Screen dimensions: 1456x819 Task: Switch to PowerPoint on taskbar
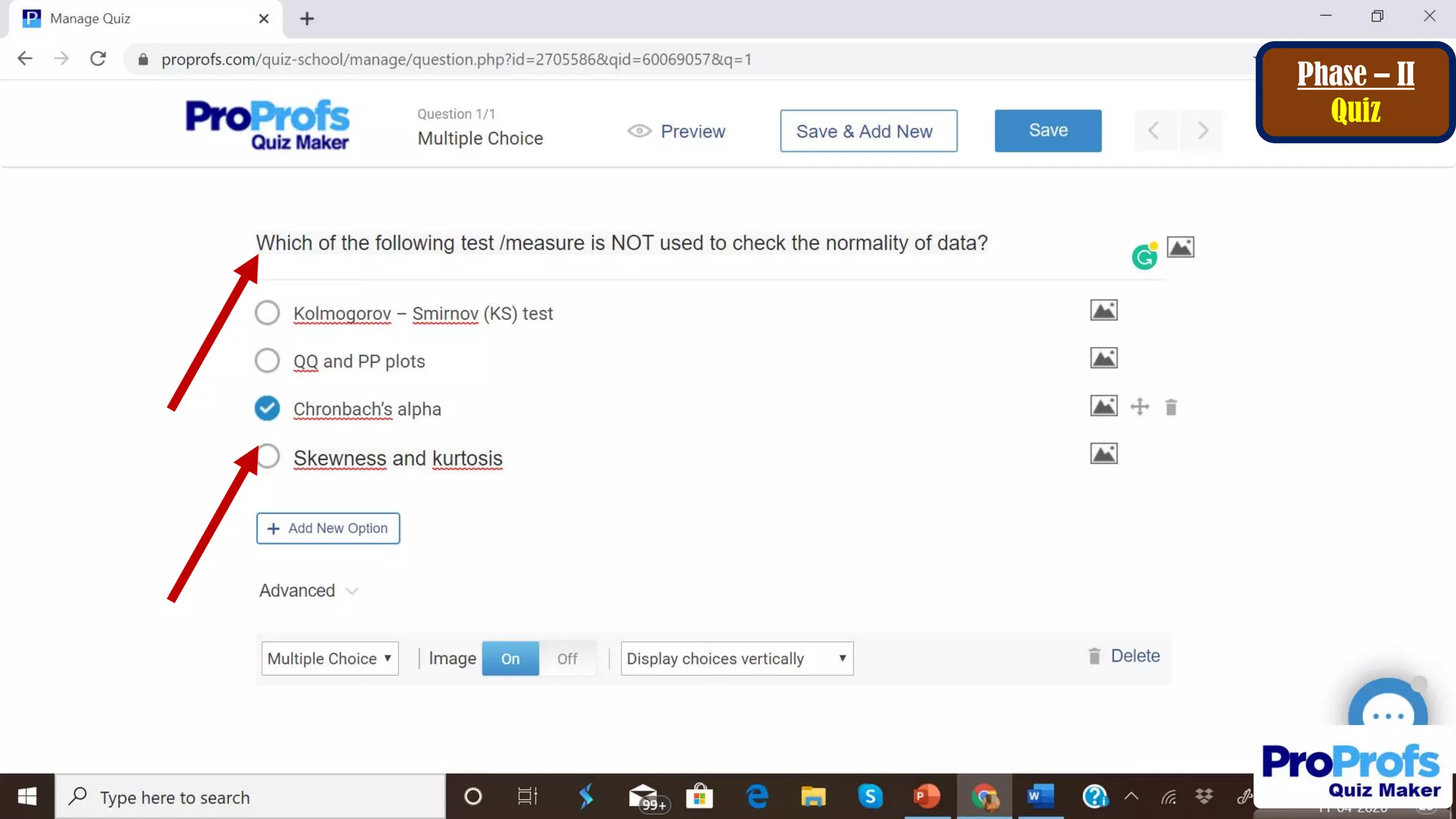coord(926,797)
